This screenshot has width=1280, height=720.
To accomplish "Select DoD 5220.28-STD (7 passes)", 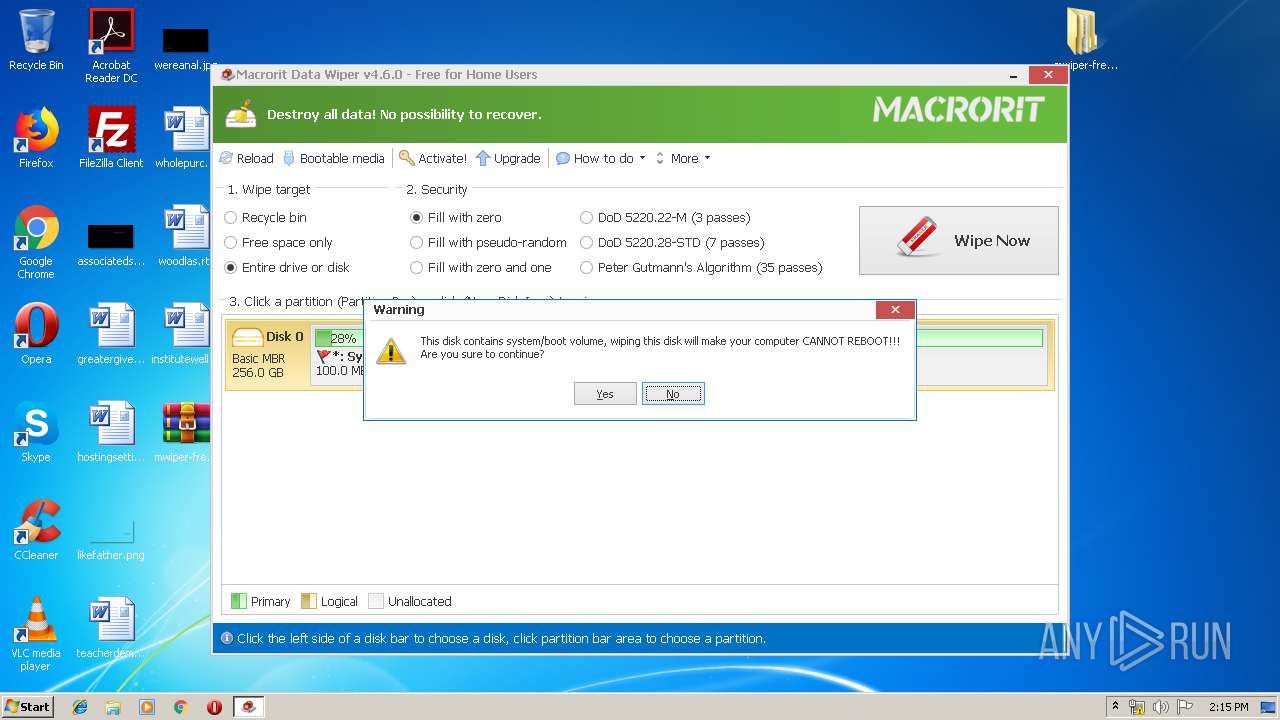I will 672,242.
